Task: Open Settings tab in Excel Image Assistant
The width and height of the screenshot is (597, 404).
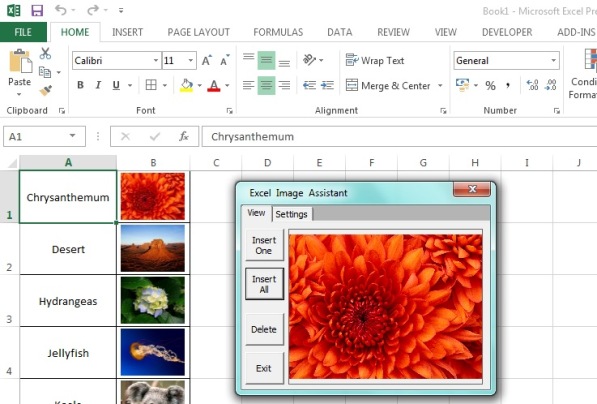Action: click(291, 214)
